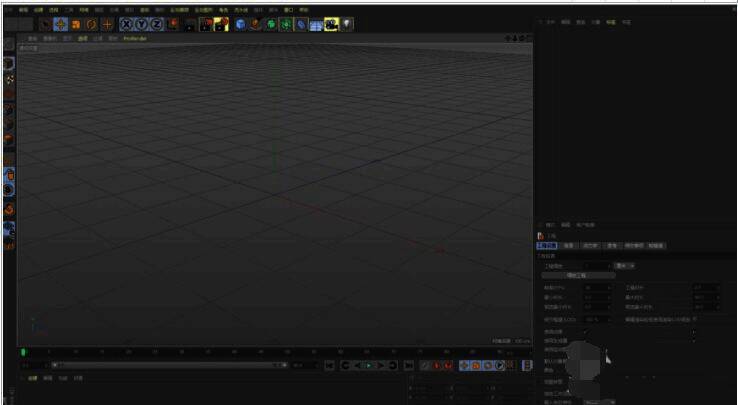Viewport: 738px width, 405px height.
Task: Click the green playhead on timeline
Action: click(23, 352)
